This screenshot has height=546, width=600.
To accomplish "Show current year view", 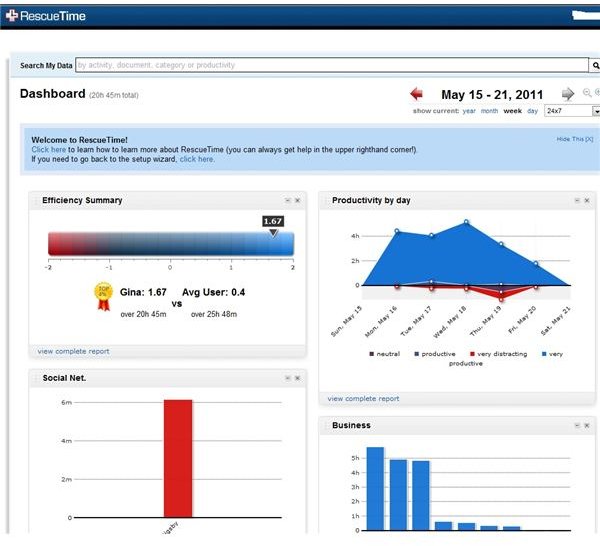I will [469, 111].
